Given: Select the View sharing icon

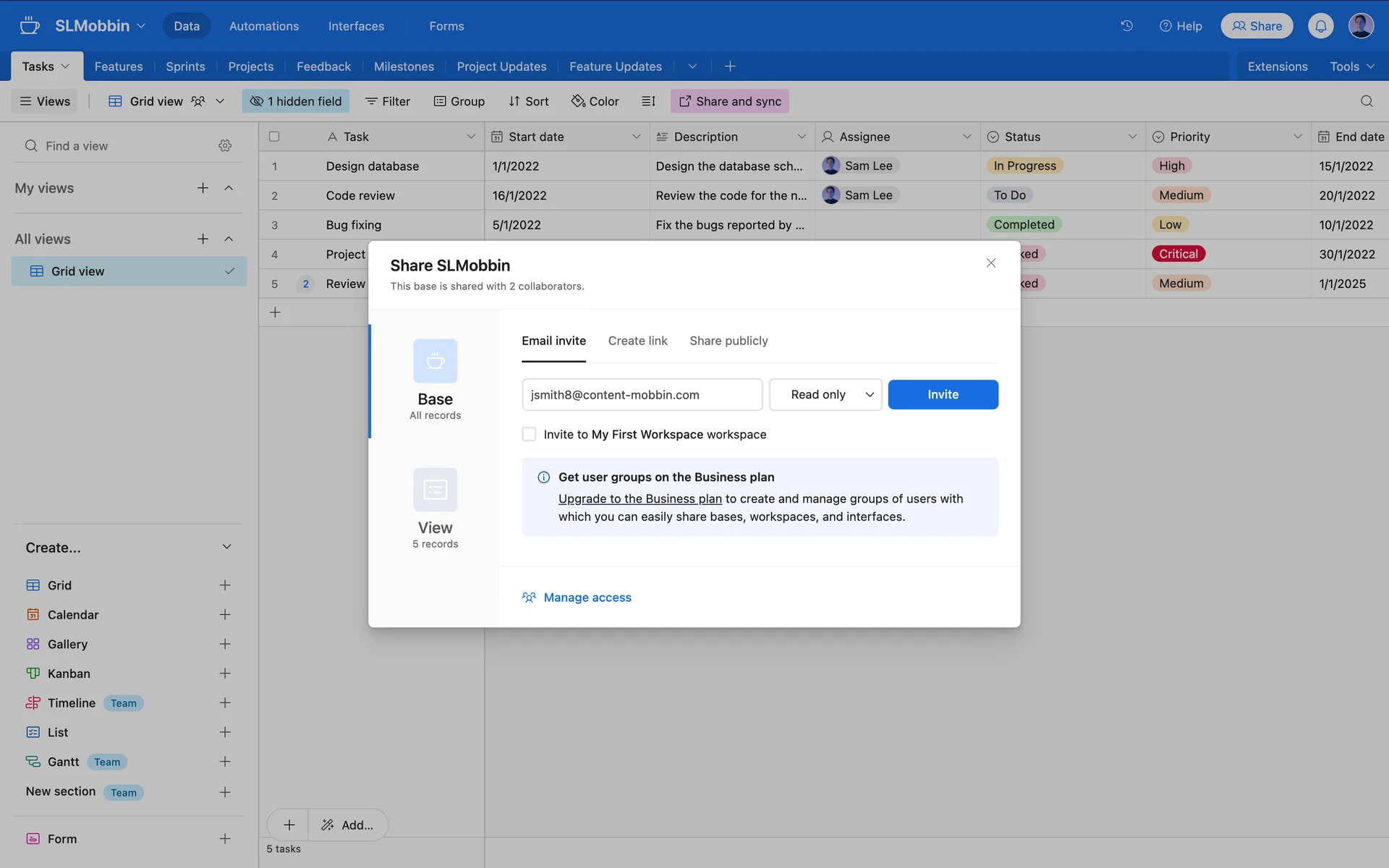Looking at the screenshot, I should [x=435, y=490].
